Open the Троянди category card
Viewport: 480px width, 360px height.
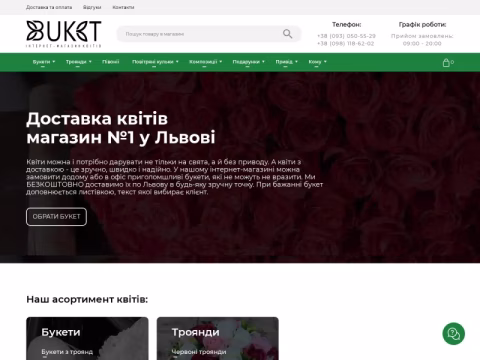[x=218, y=338]
